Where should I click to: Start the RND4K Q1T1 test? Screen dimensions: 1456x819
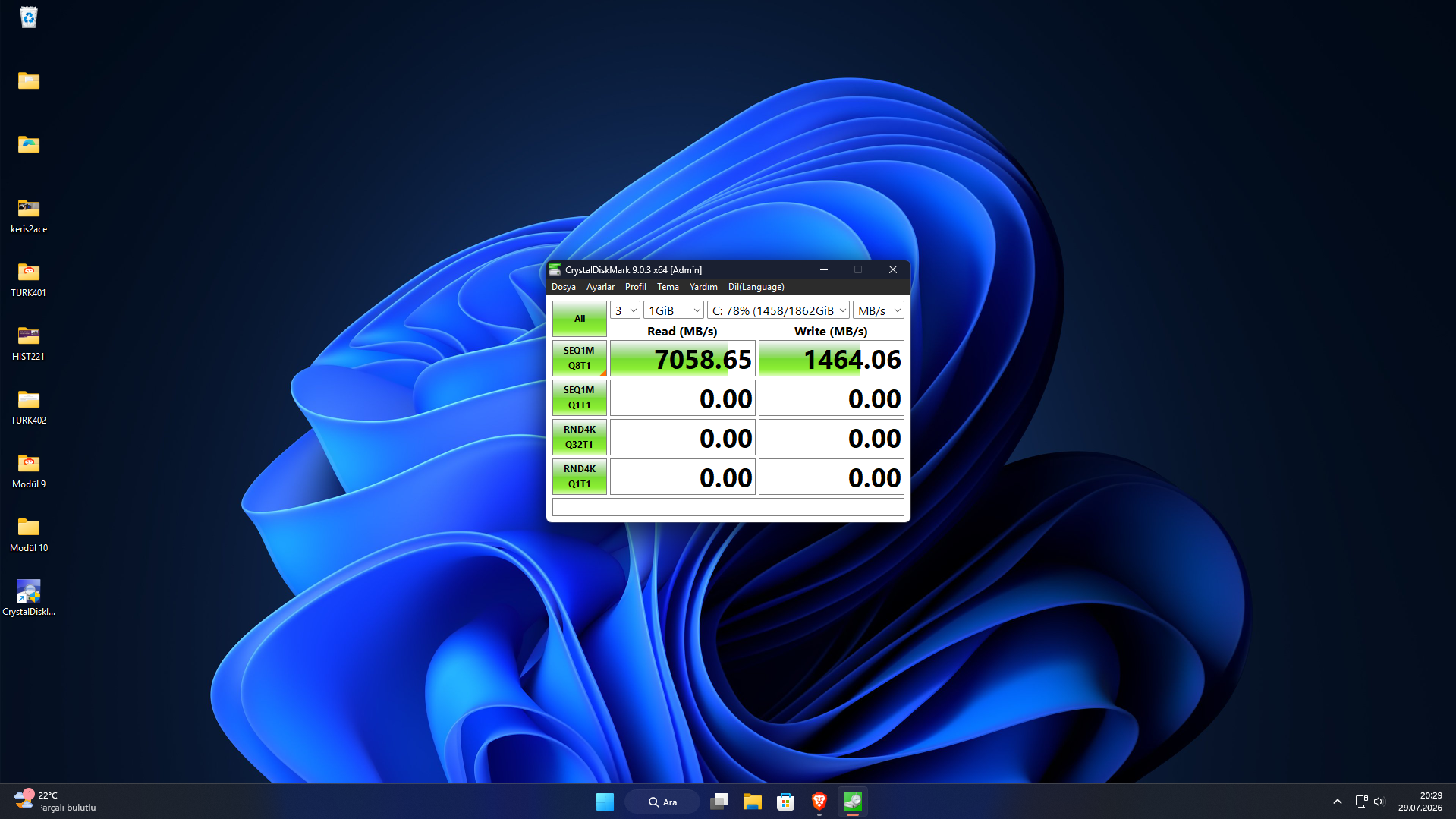pyautogui.click(x=580, y=477)
